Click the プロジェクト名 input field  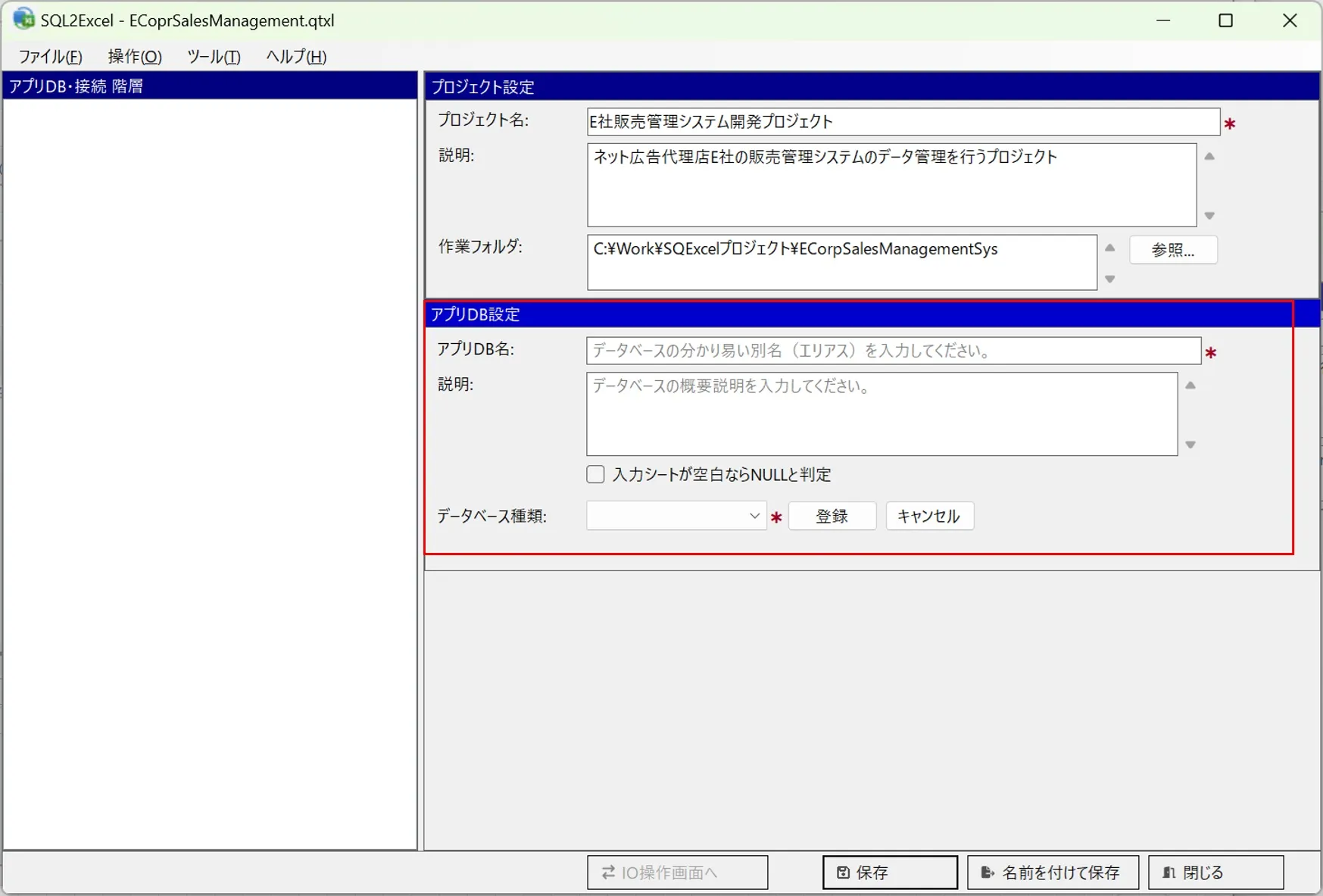(x=903, y=121)
